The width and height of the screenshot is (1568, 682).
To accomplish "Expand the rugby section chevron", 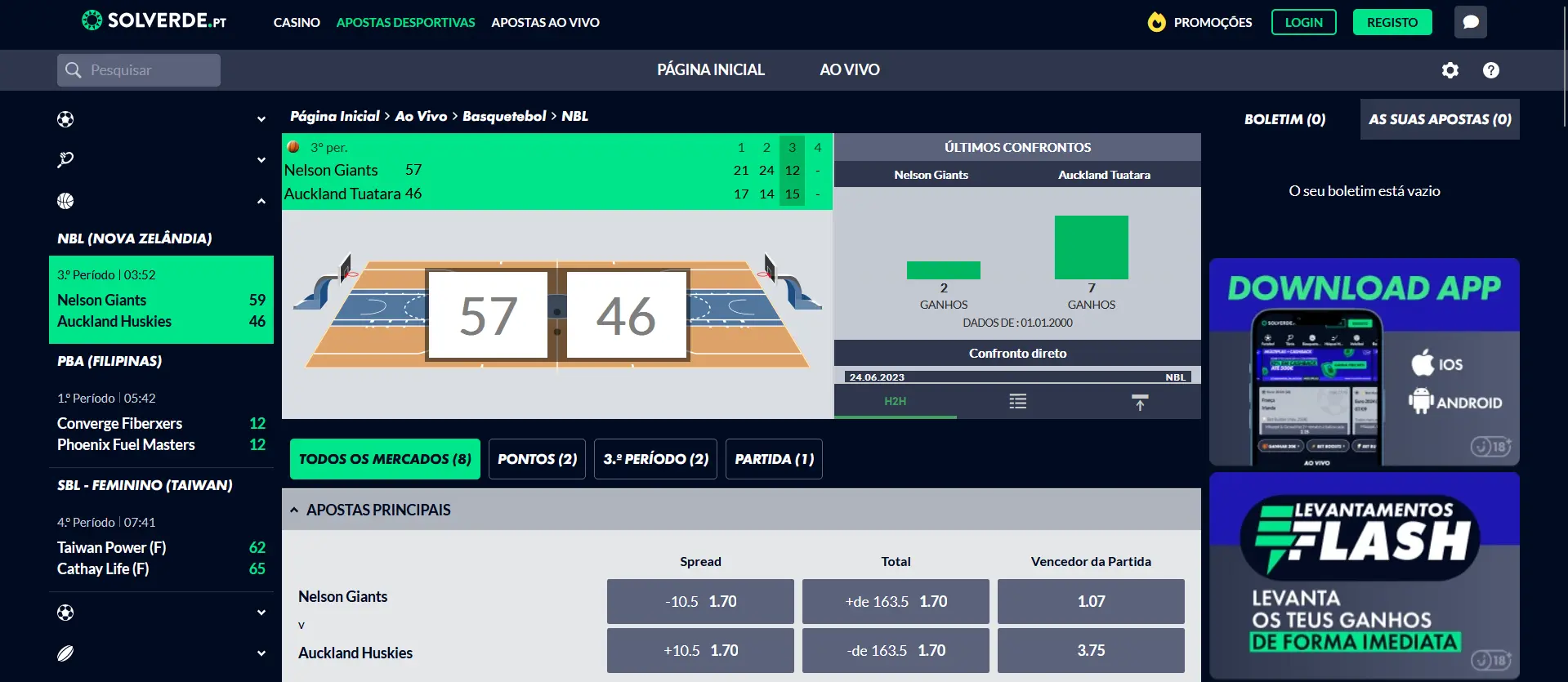I will pyautogui.click(x=261, y=653).
